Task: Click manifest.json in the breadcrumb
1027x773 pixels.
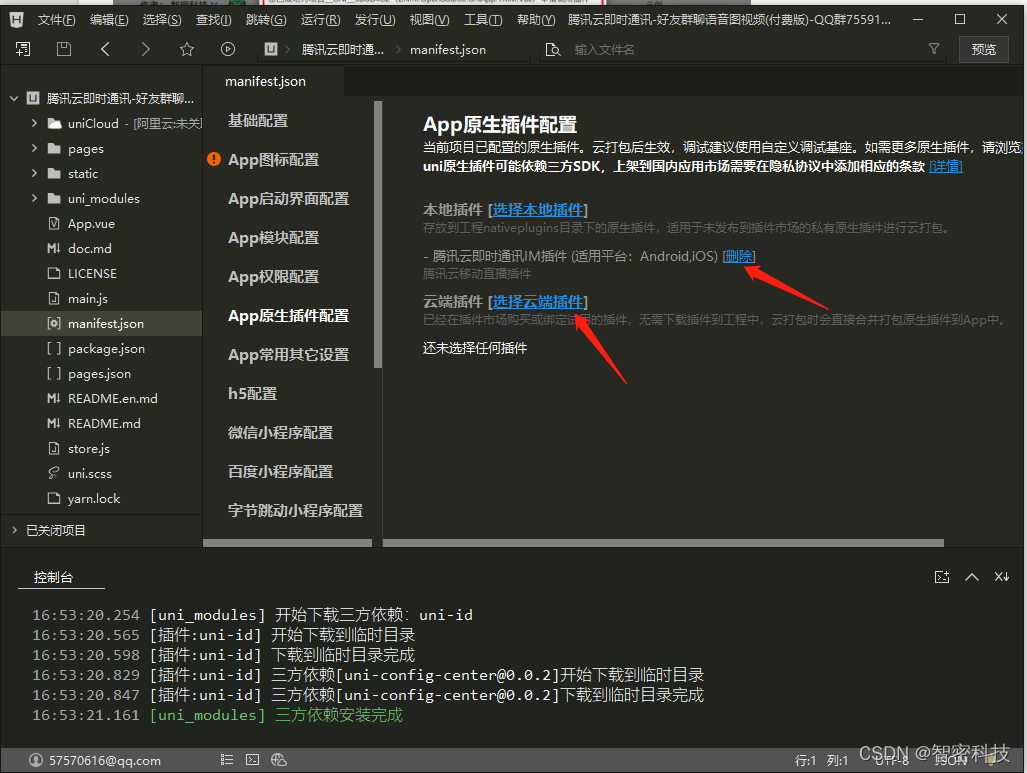Action: click(448, 50)
